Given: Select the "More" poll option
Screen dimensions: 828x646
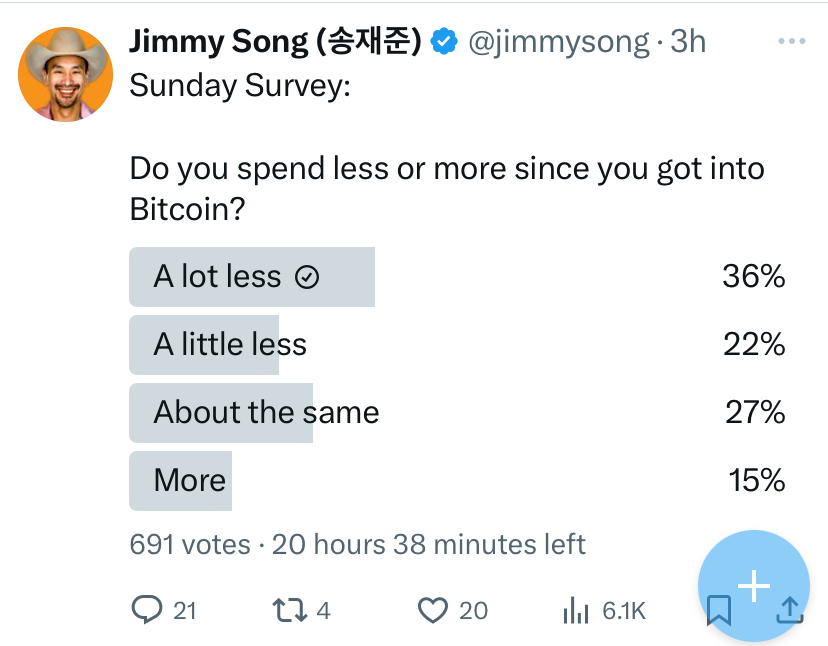Looking at the screenshot, I should click(x=189, y=480).
